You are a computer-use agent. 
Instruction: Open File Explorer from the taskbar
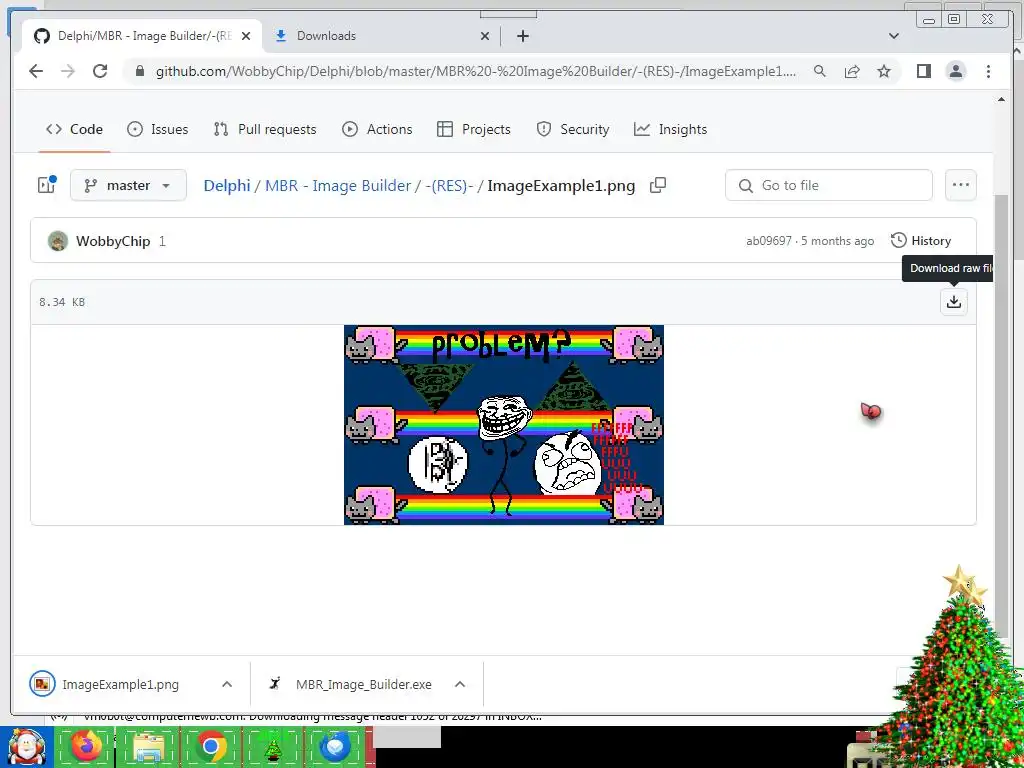click(x=149, y=746)
